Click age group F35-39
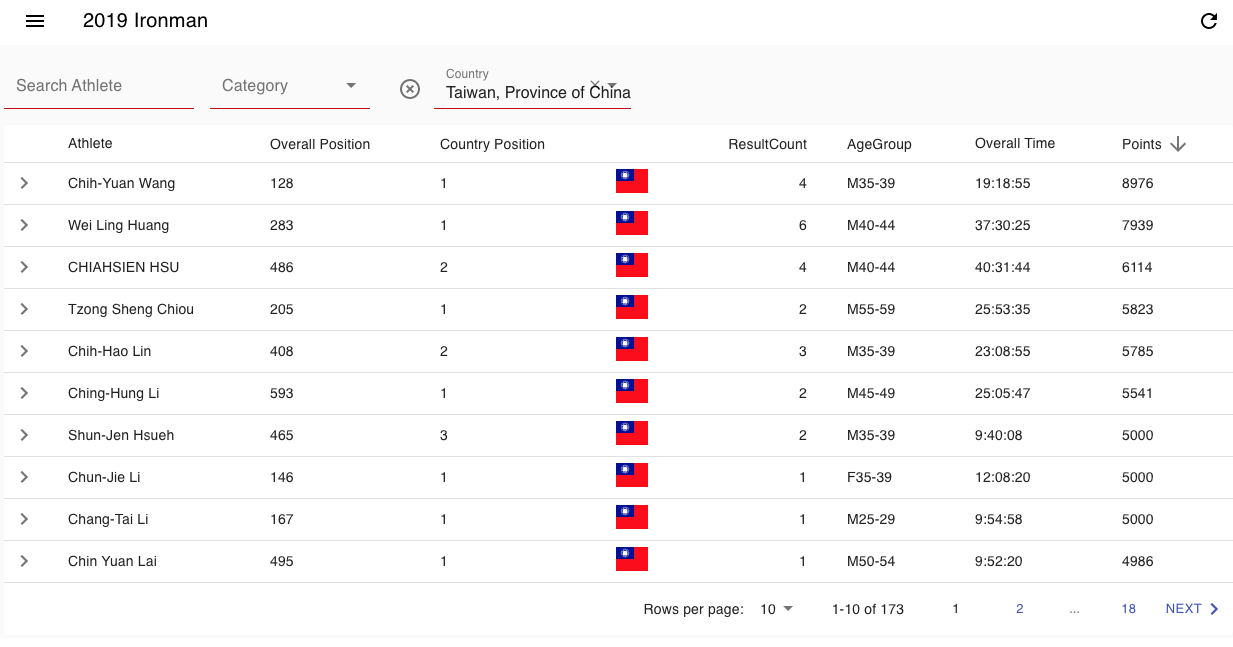The width and height of the screenshot is (1233, 647). click(869, 477)
